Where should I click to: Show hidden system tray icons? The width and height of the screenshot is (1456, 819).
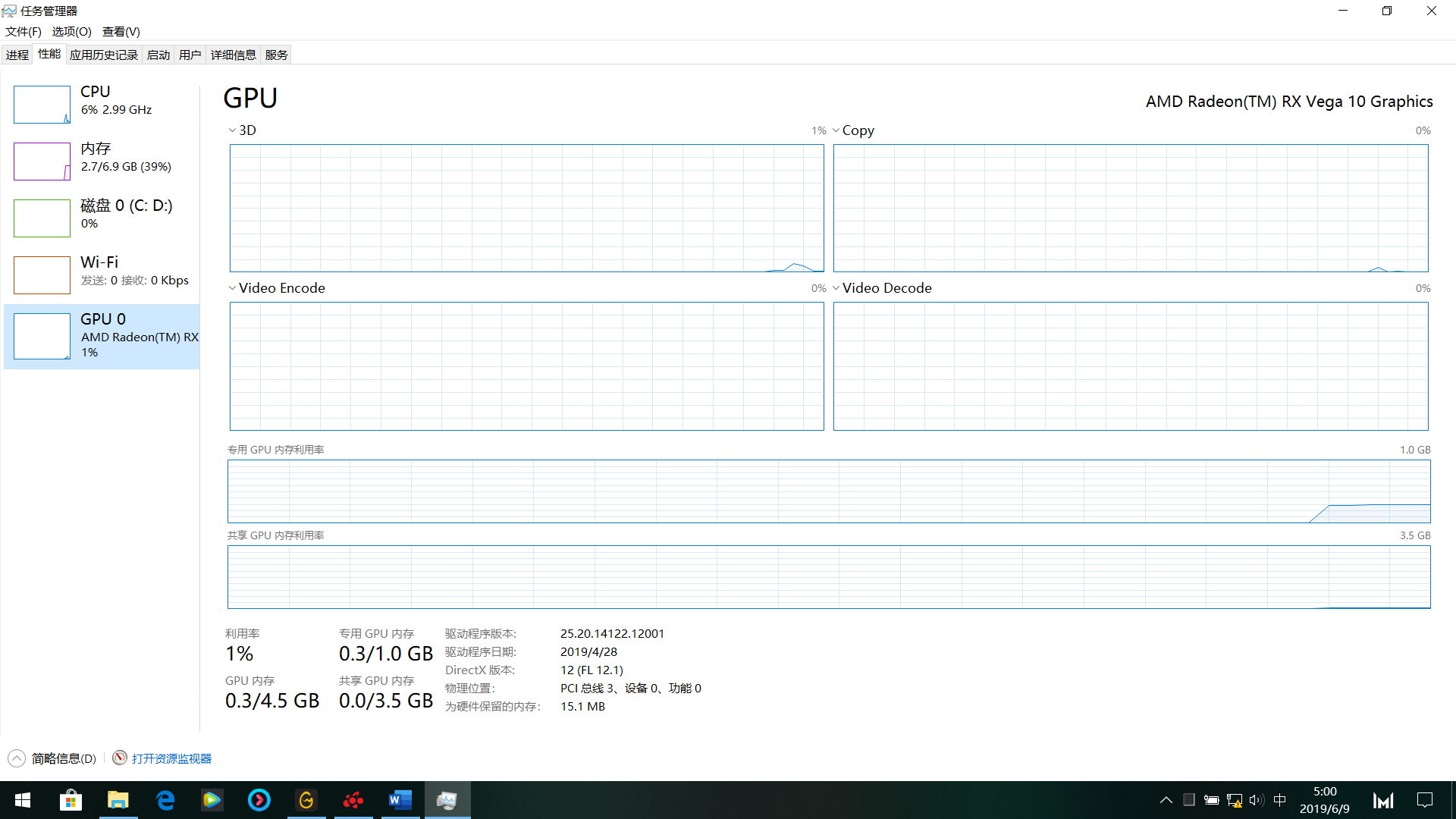(x=1166, y=800)
